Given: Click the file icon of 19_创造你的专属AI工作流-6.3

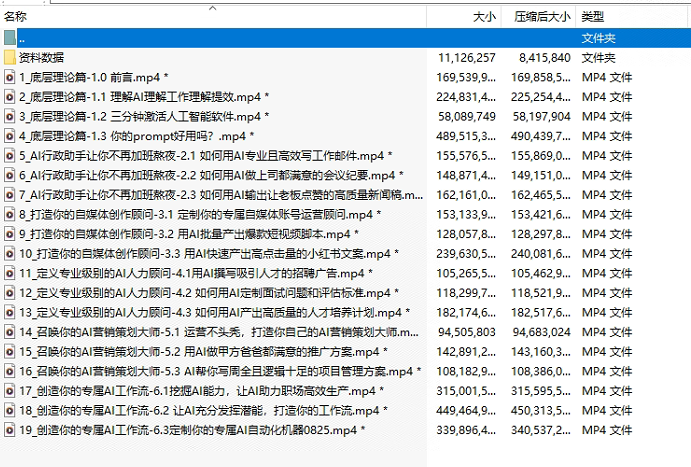Looking at the screenshot, I should [x=10, y=430].
